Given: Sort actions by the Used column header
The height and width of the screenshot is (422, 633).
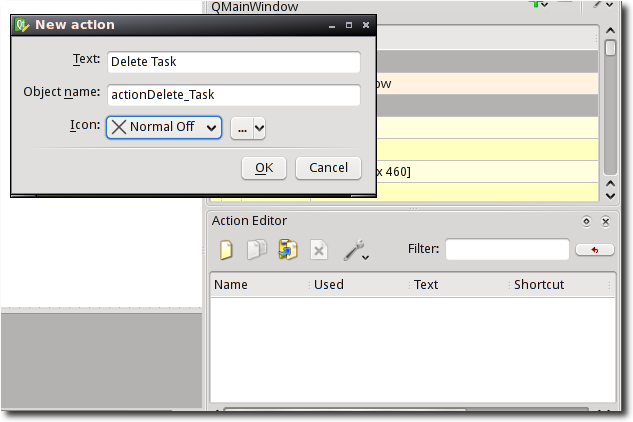Looking at the screenshot, I should pyautogui.click(x=359, y=285).
